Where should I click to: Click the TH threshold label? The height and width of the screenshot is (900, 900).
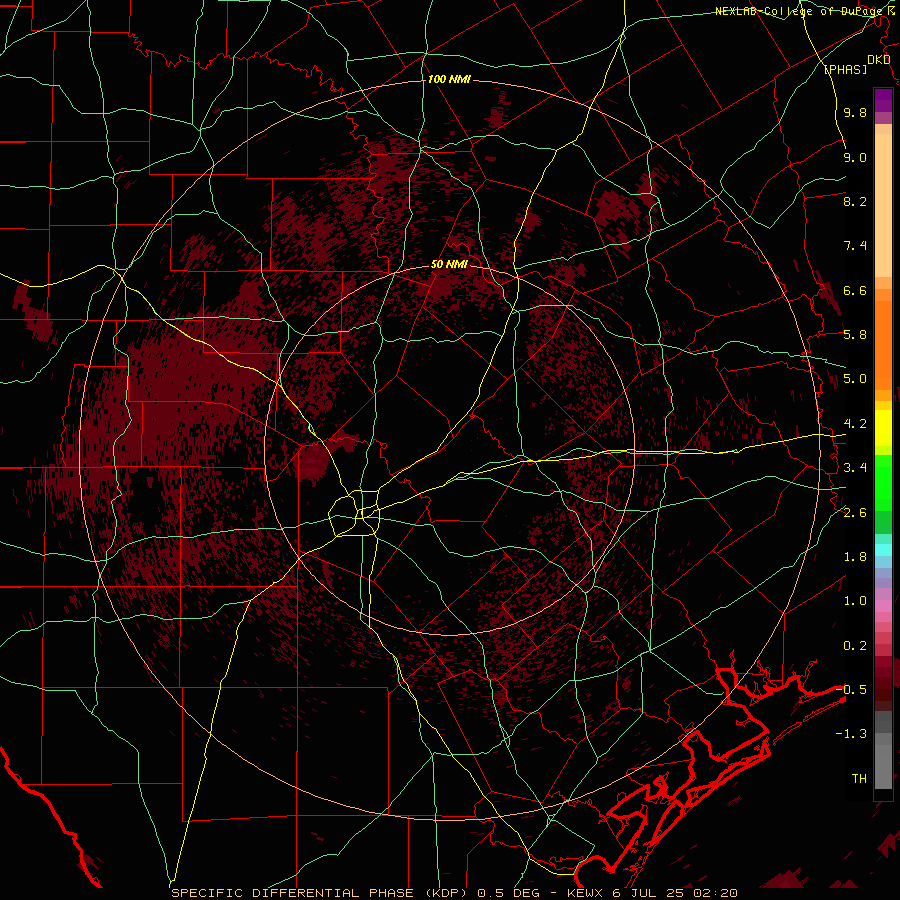[859, 779]
